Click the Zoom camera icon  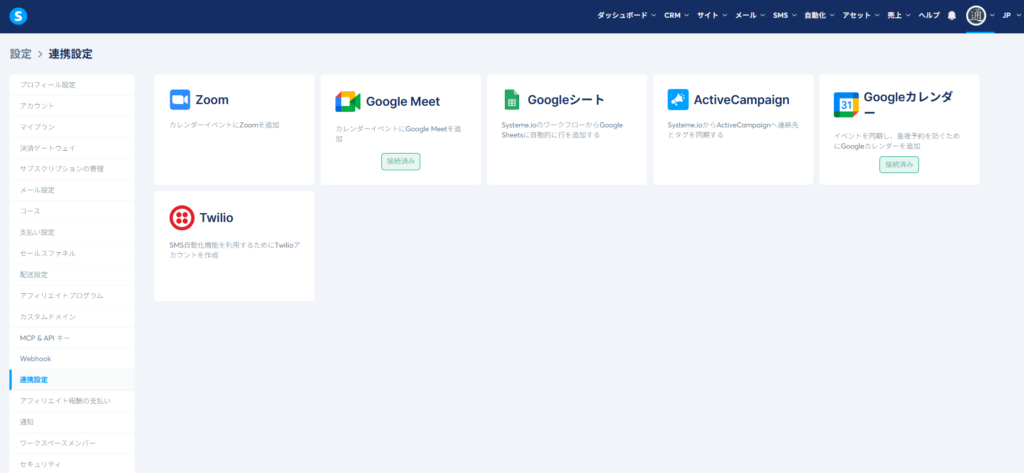(x=180, y=100)
